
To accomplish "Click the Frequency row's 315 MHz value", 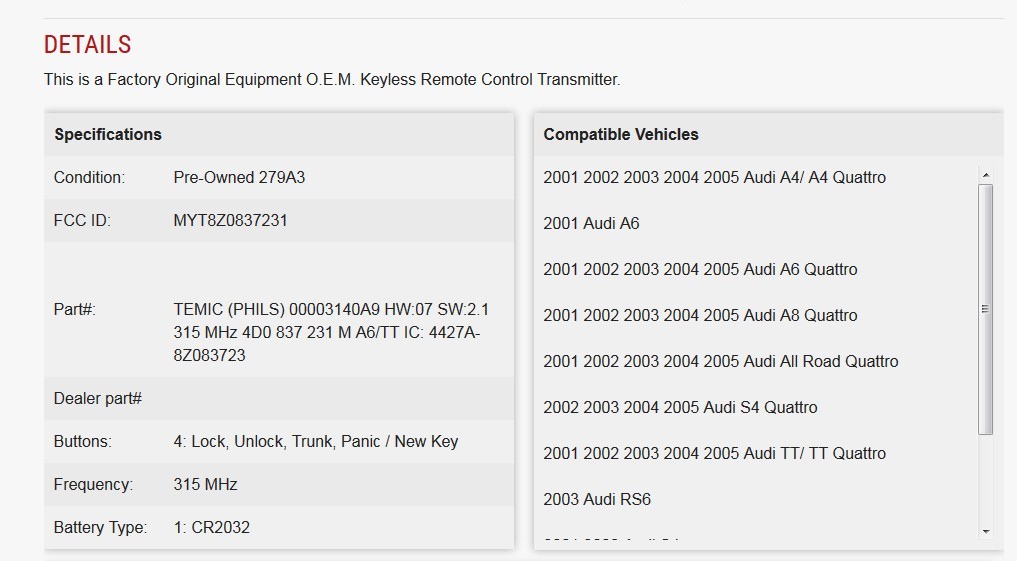I will (x=205, y=484).
